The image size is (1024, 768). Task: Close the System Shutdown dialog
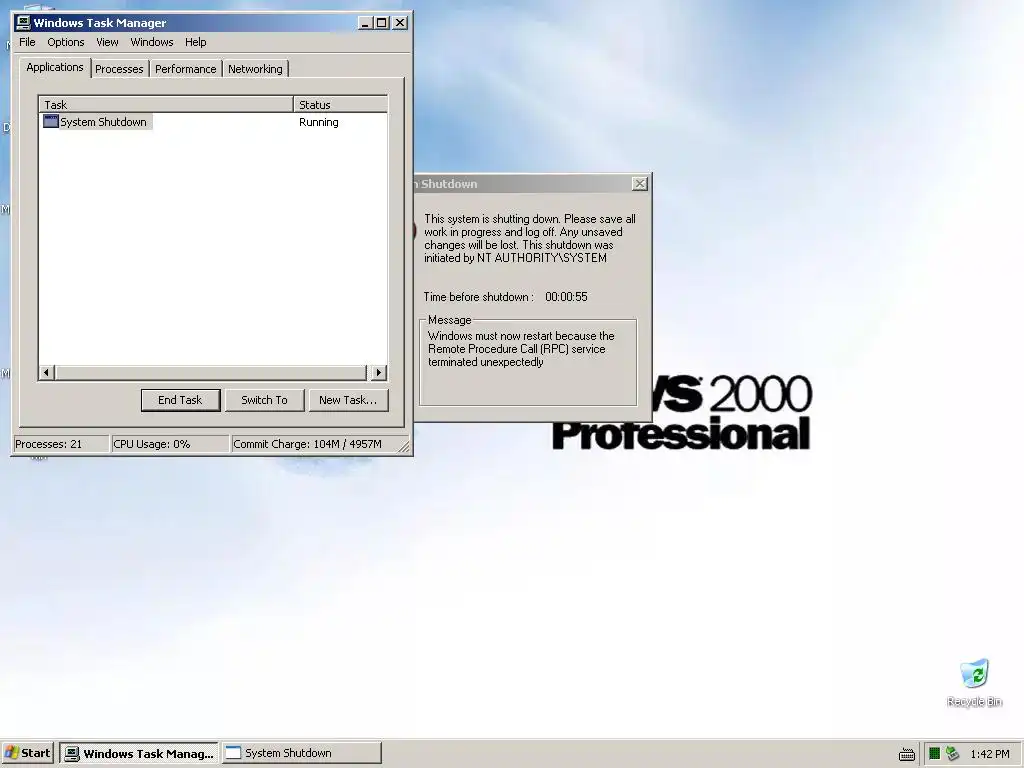coord(640,184)
